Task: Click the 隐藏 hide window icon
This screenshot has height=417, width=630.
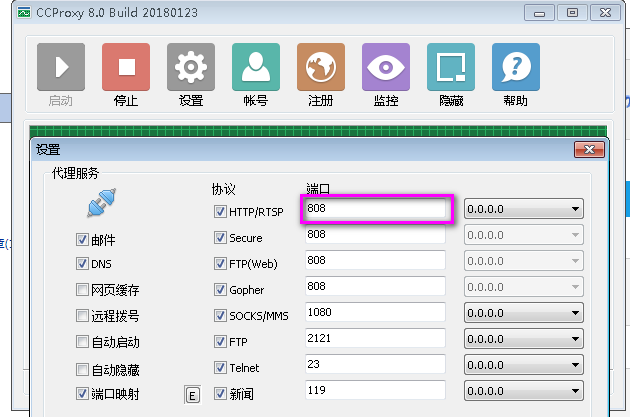Action: point(451,67)
